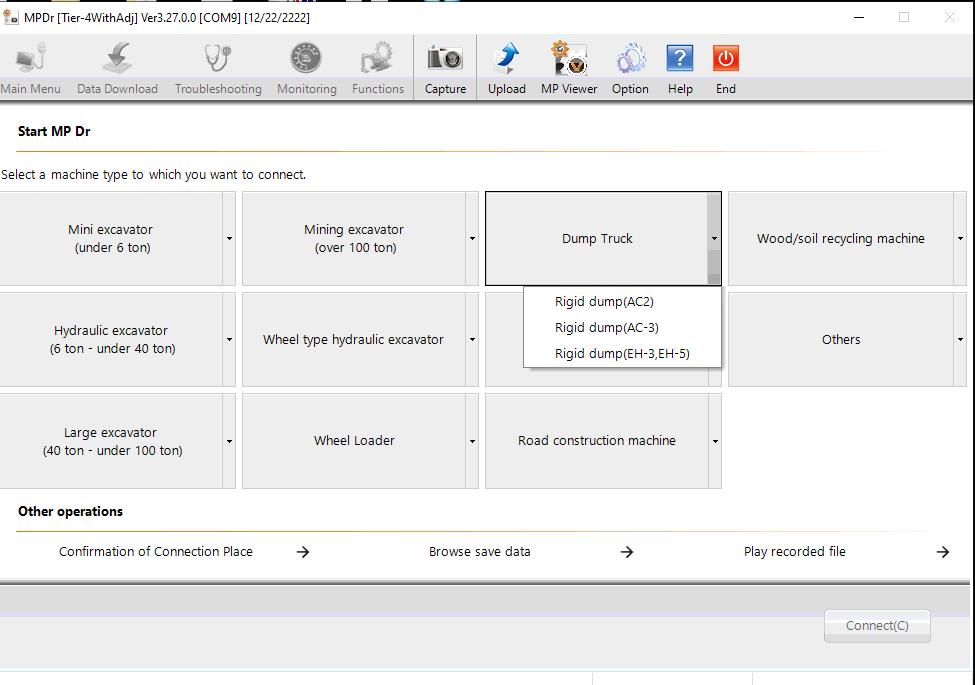
Task: Expand the Mini excavator dropdown
Action: pos(230,238)
